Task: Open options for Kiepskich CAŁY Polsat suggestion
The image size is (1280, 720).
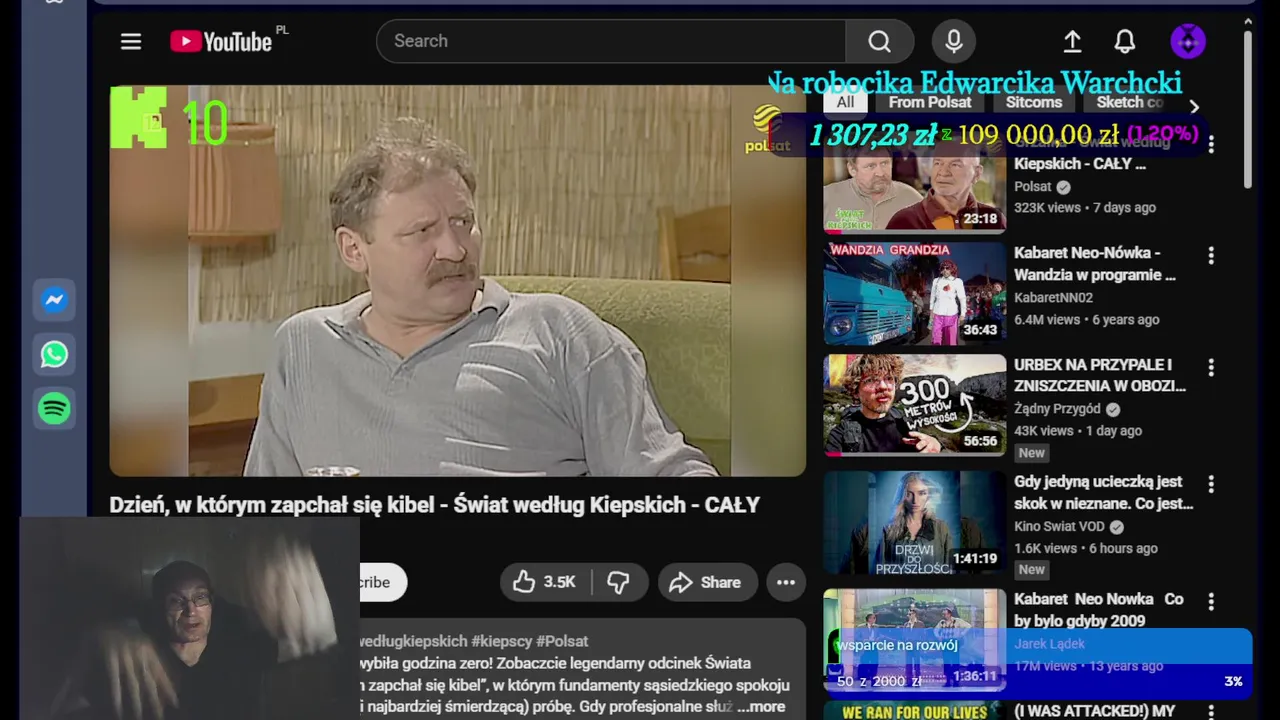Action: click(x=1211, y=144)
